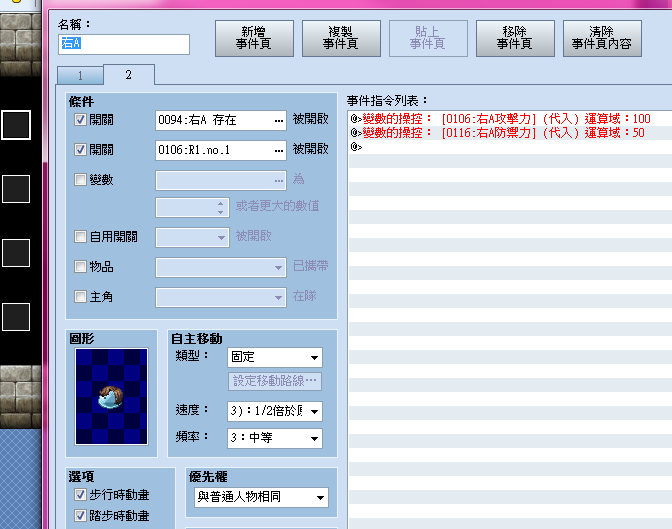The image size is (672, 529).
Task: Click the 清除事件頁內容 button
Action: point(602,38)
